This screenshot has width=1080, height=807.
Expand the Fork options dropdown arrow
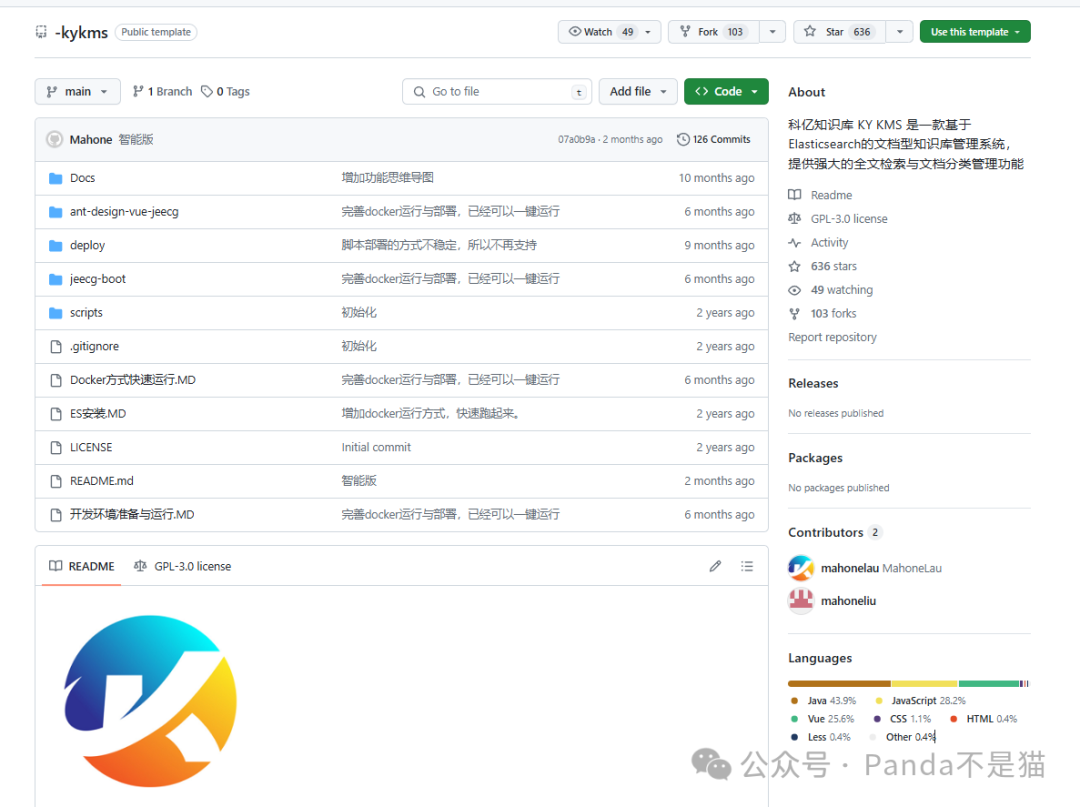(772, 32)
